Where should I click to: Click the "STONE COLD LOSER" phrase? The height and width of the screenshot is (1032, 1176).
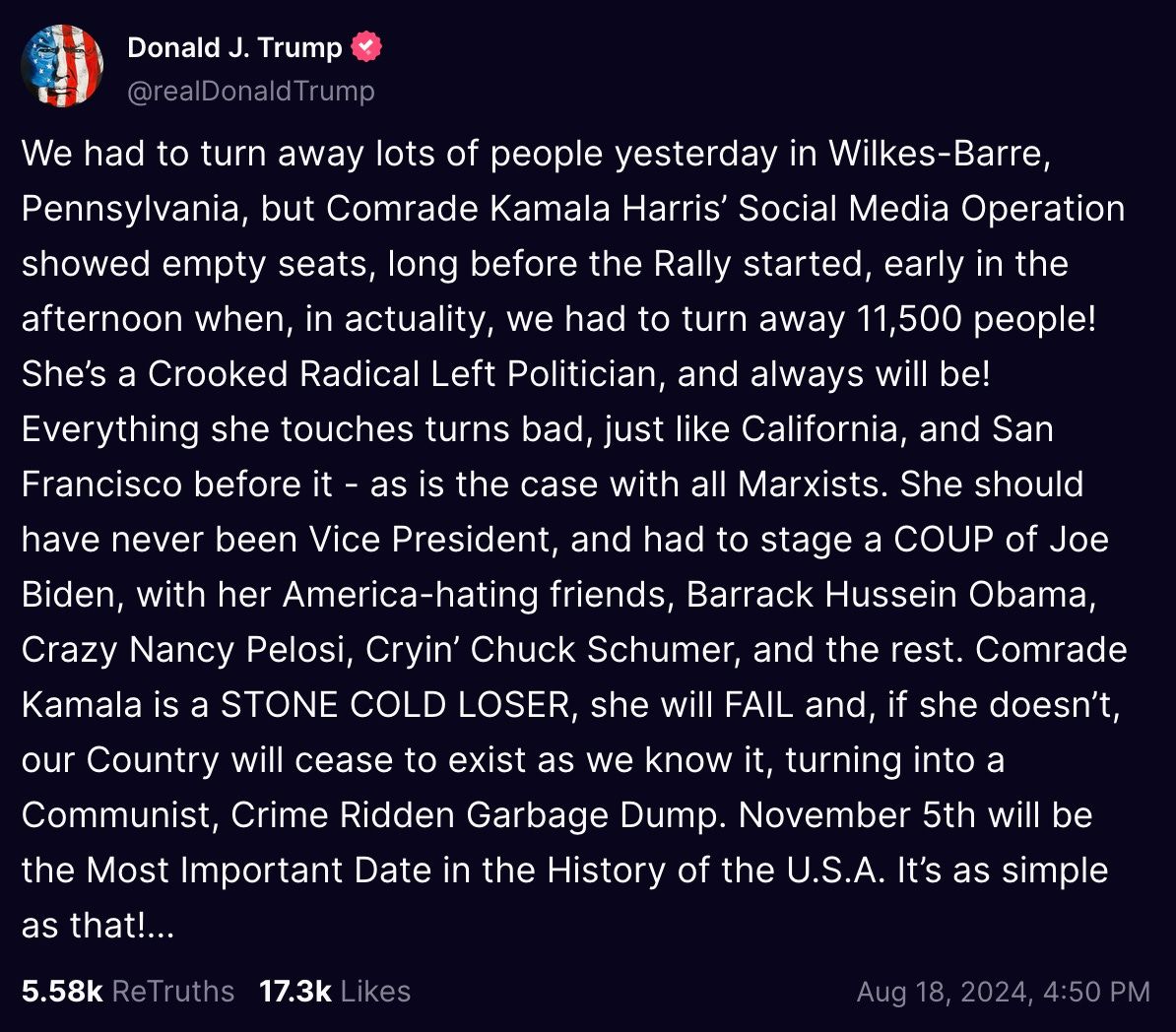point(396,705)
